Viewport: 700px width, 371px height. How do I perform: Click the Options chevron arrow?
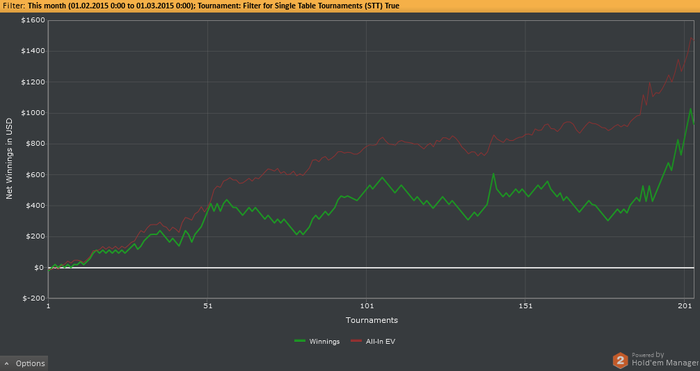7,363
